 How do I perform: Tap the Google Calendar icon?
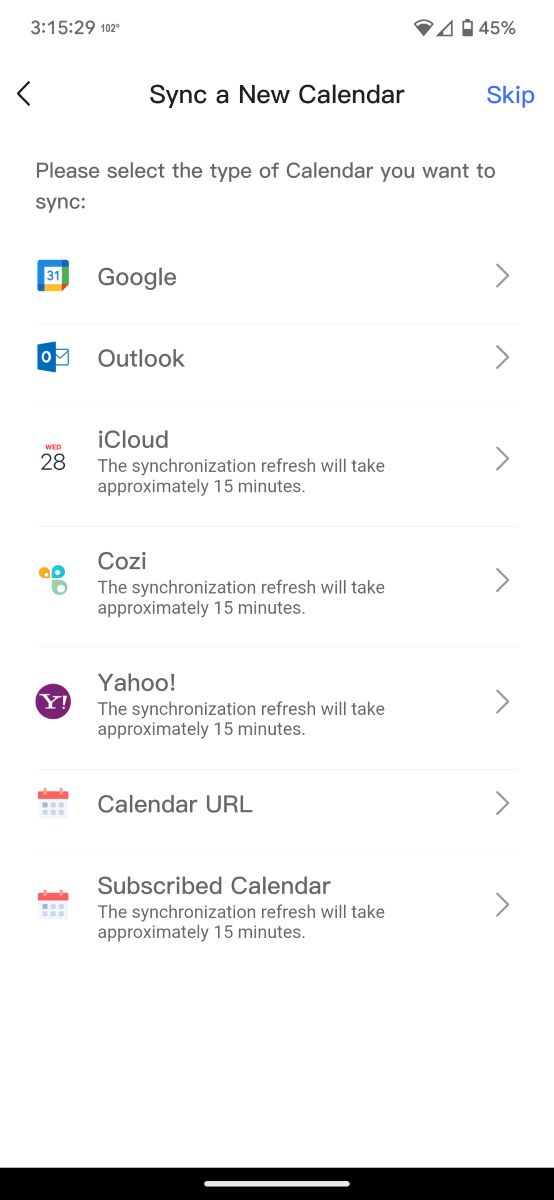pos(53,276)
